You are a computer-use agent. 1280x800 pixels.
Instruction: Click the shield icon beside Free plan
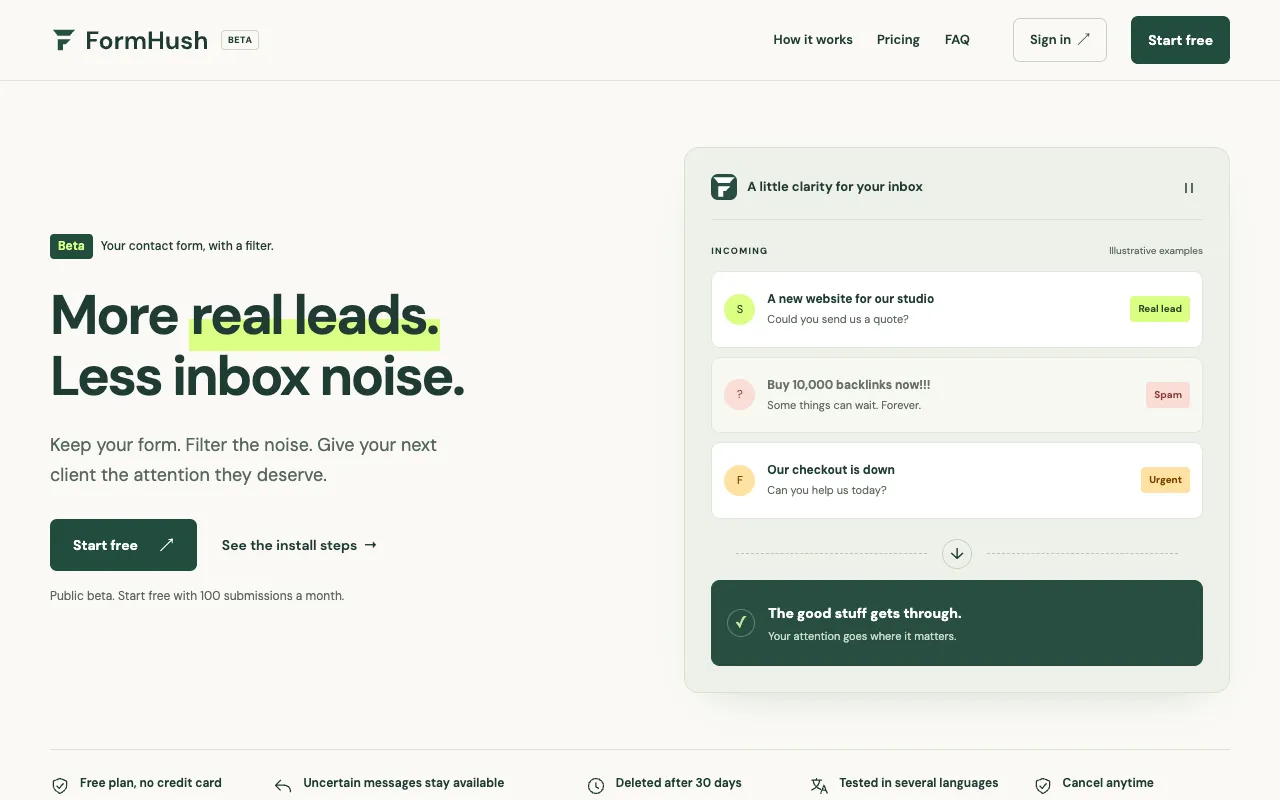[x=60, y=786]
